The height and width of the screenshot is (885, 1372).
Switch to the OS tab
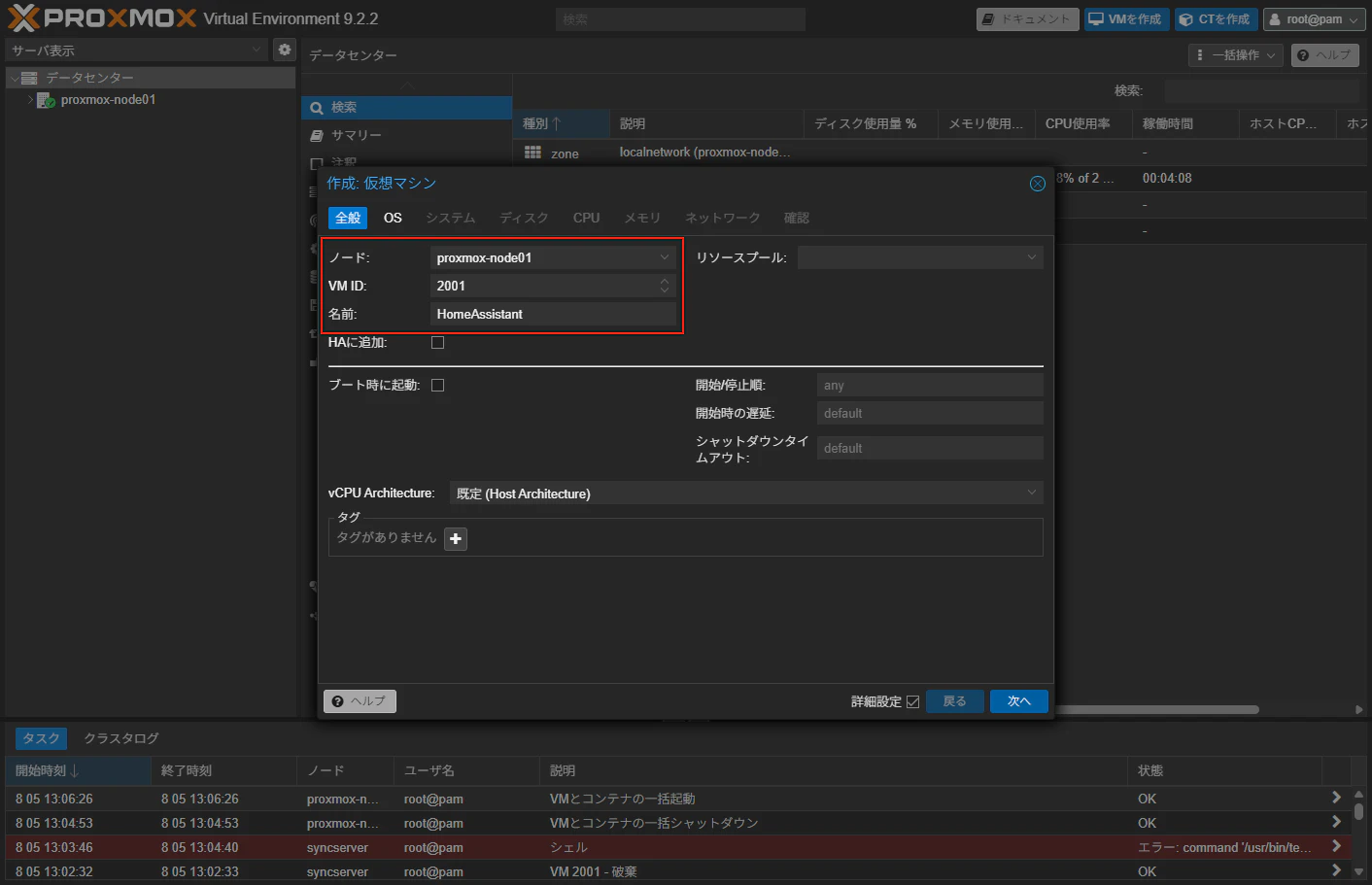[393, 218]
